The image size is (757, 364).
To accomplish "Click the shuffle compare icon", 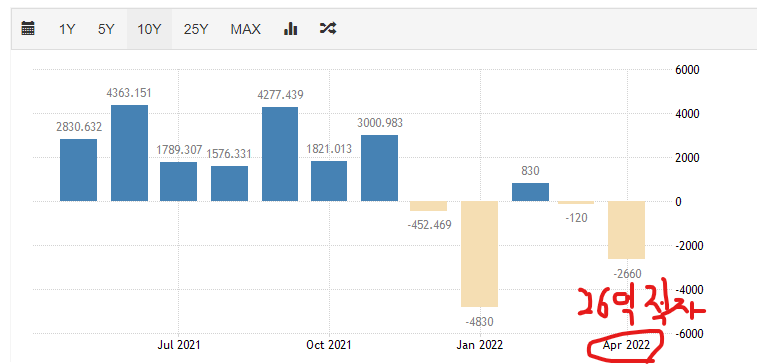I will tap(328, 29).
